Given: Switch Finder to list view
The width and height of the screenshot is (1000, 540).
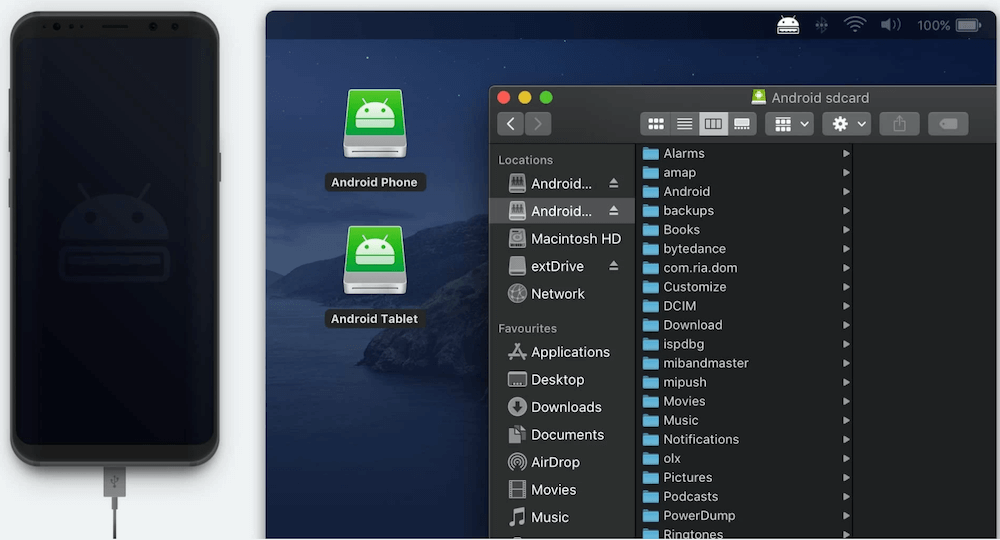Looking at the screenshot, I should pyautogui.click(x=684, y=124).
